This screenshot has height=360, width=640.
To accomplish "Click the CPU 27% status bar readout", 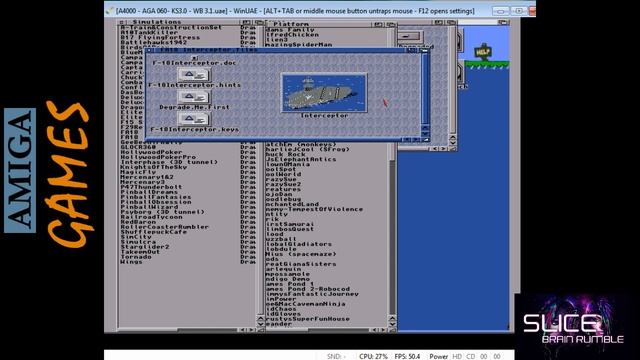I will [373, 356].
